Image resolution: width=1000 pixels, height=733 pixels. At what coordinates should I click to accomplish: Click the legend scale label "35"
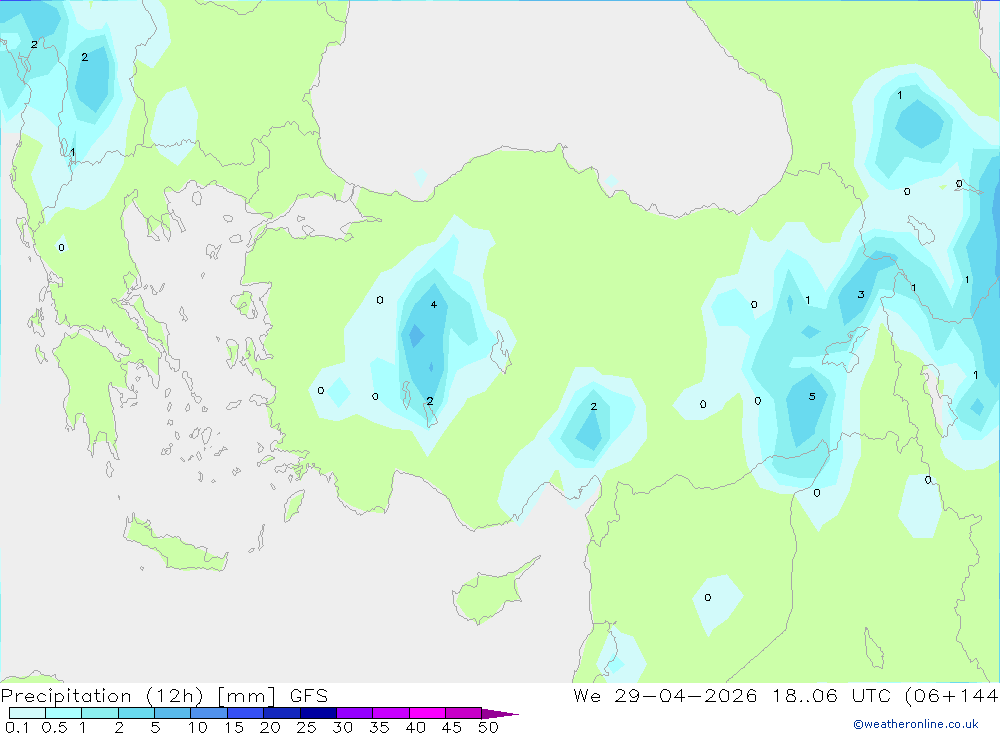tap(379, 727)
